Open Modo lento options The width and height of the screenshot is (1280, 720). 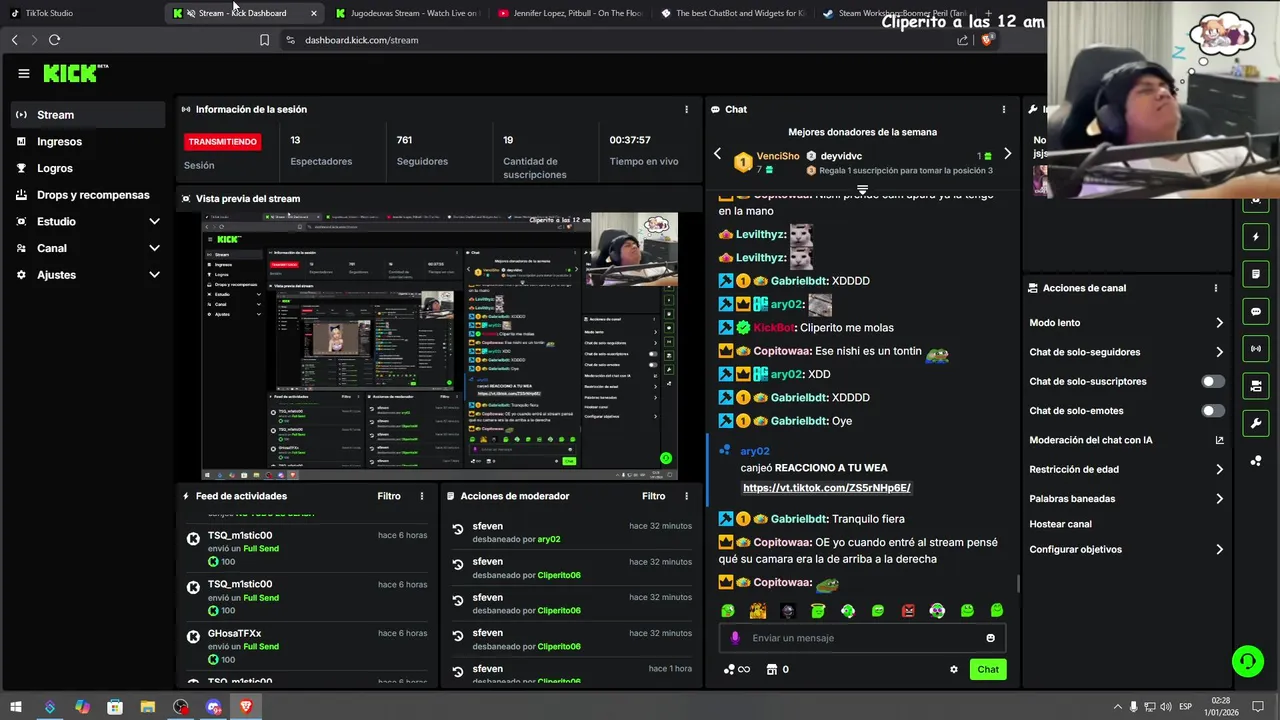point(1126,323)
